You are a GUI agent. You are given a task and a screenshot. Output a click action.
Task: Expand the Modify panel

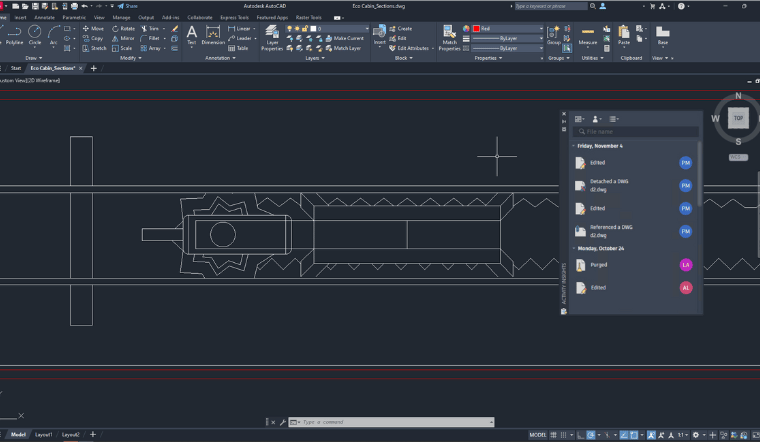tap(130, 58)
